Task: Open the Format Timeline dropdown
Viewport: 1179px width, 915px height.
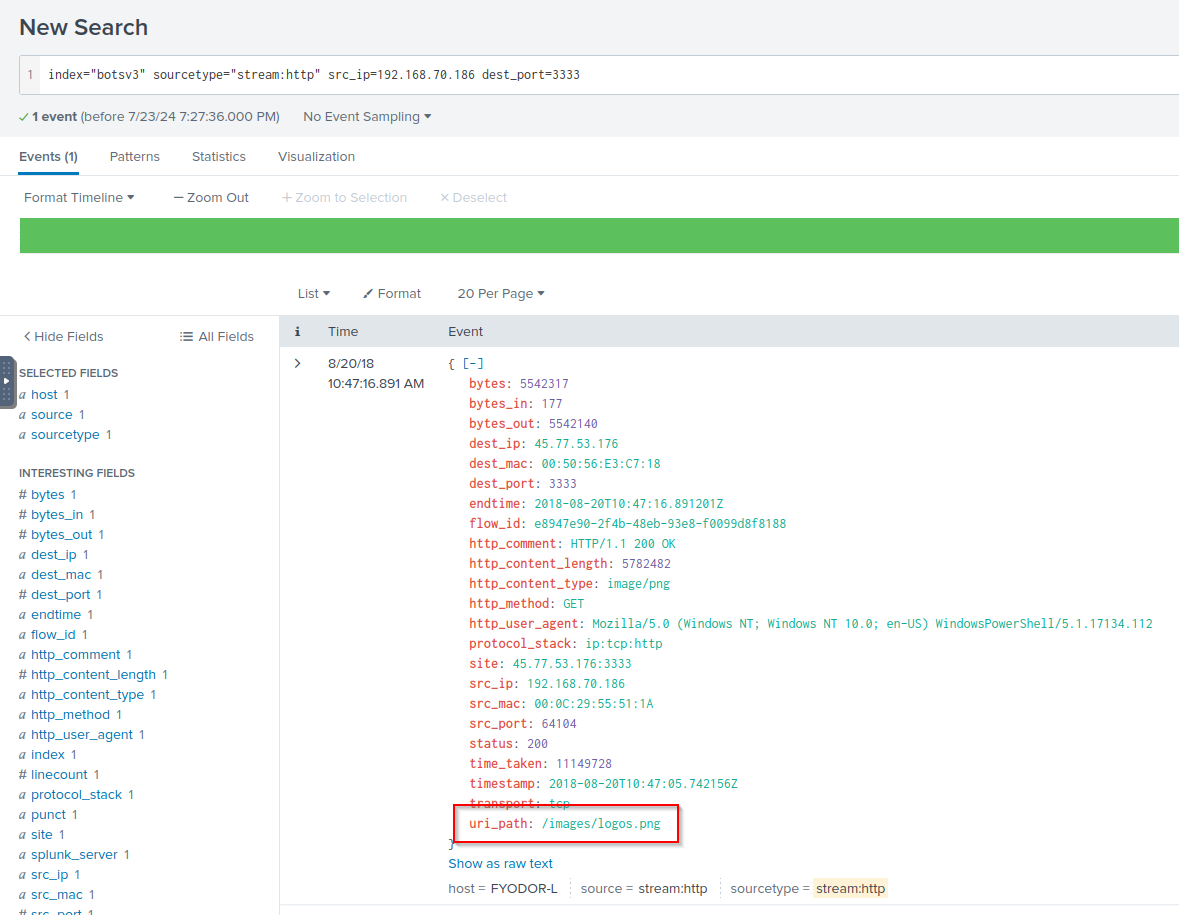Action: coord(79,198)
